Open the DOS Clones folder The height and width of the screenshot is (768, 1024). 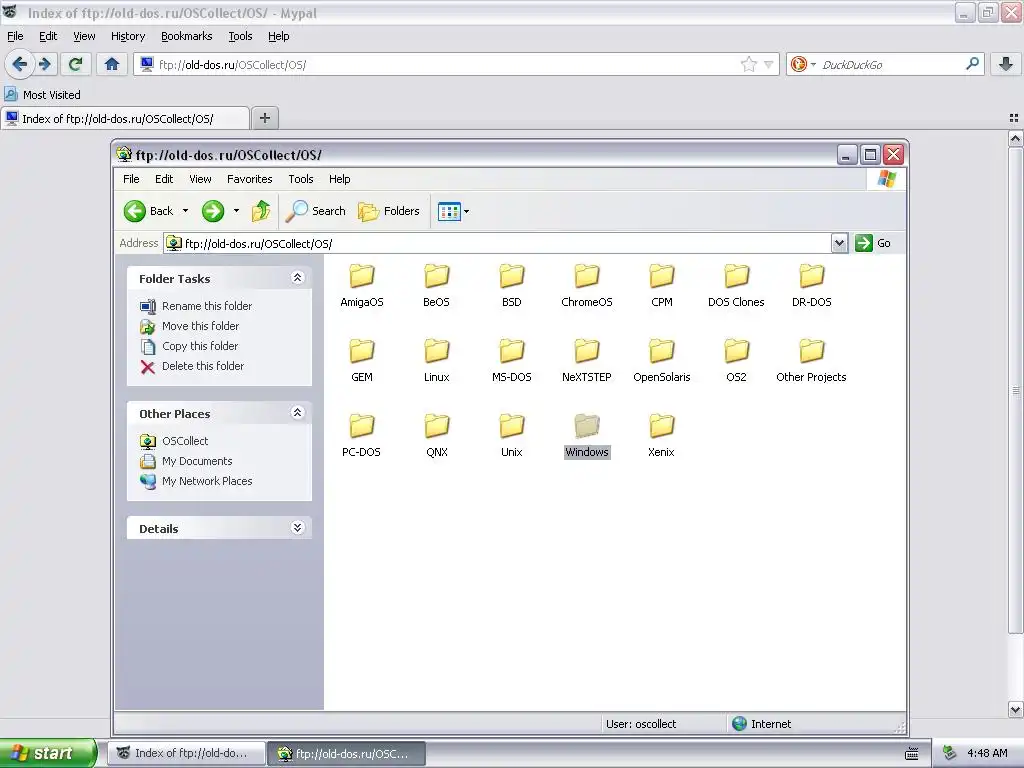736,286
